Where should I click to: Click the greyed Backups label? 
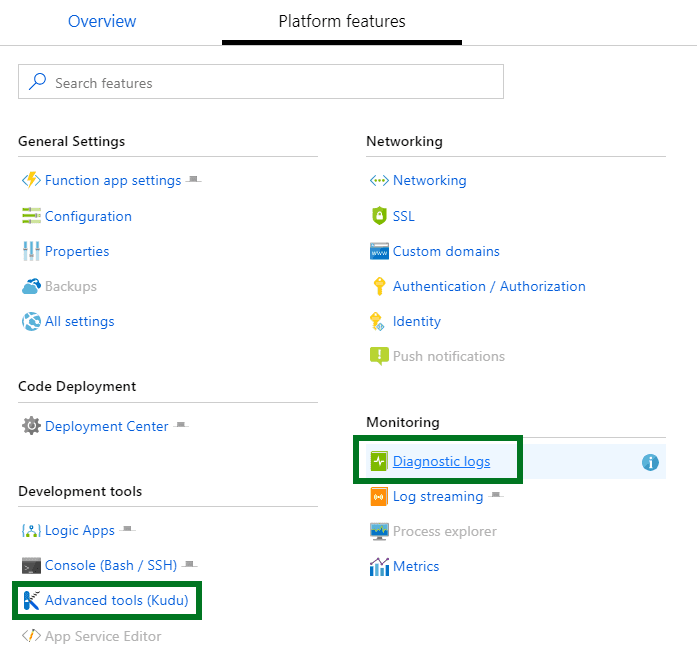pyautogui.click(x=71, y=286)
